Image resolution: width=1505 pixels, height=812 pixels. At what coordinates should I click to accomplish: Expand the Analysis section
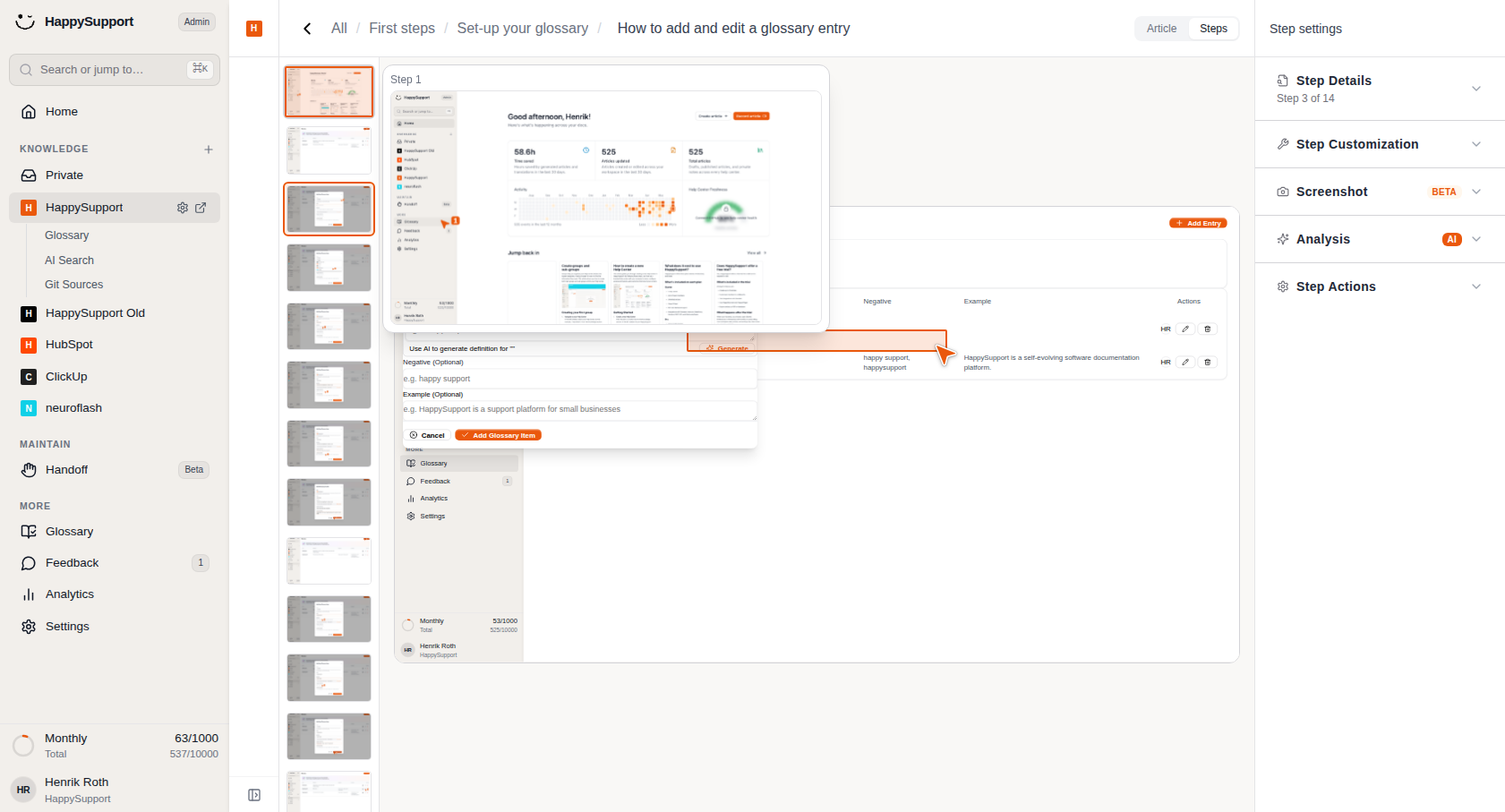coord(1380,239)
